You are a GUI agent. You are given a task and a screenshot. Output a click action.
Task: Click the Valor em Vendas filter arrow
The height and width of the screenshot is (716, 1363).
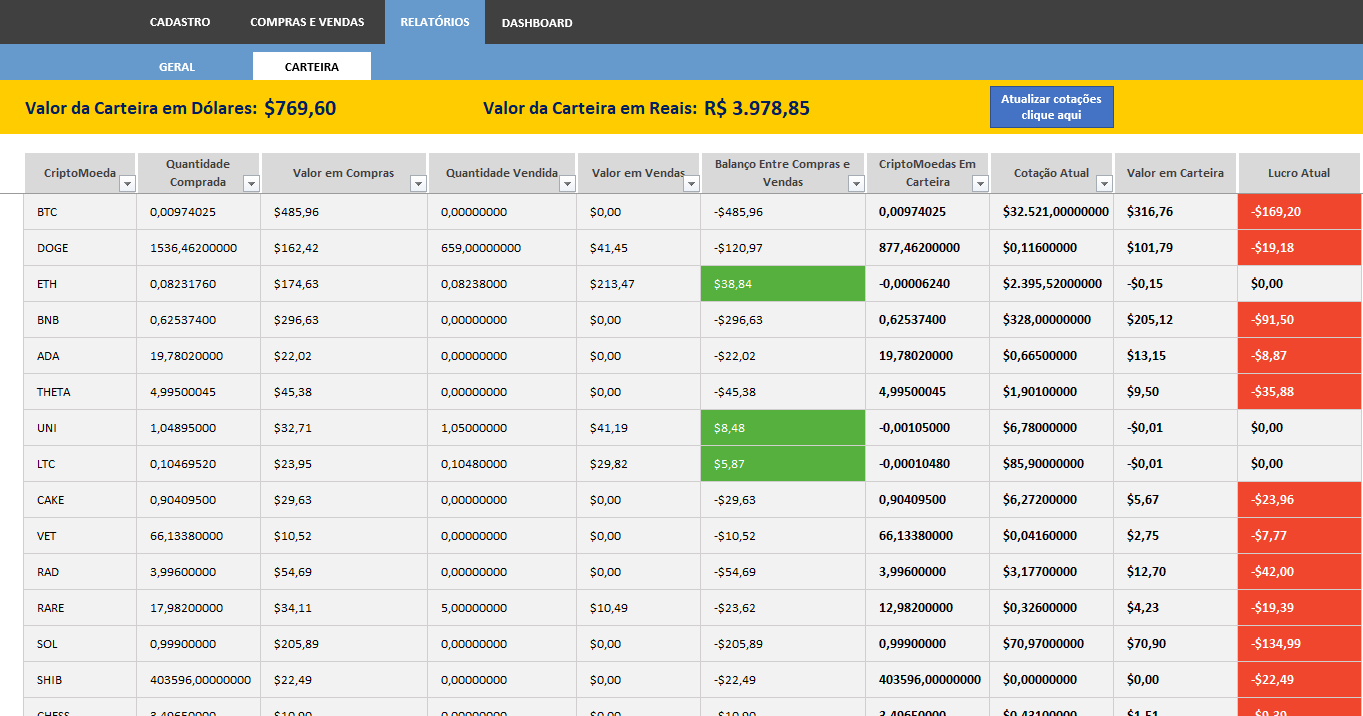(690, 184)
